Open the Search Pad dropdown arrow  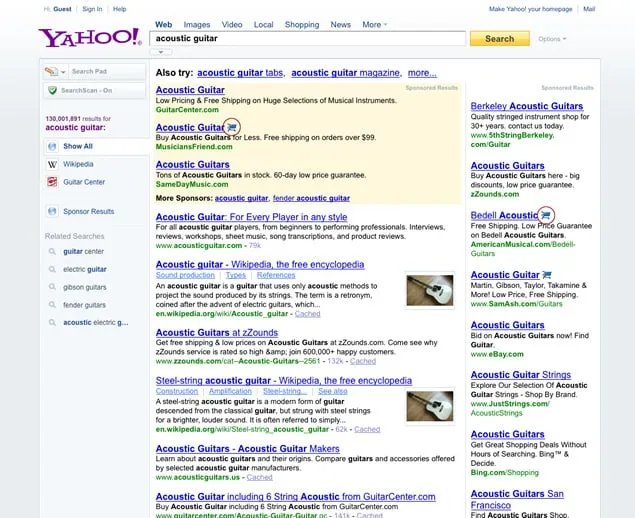63,72
